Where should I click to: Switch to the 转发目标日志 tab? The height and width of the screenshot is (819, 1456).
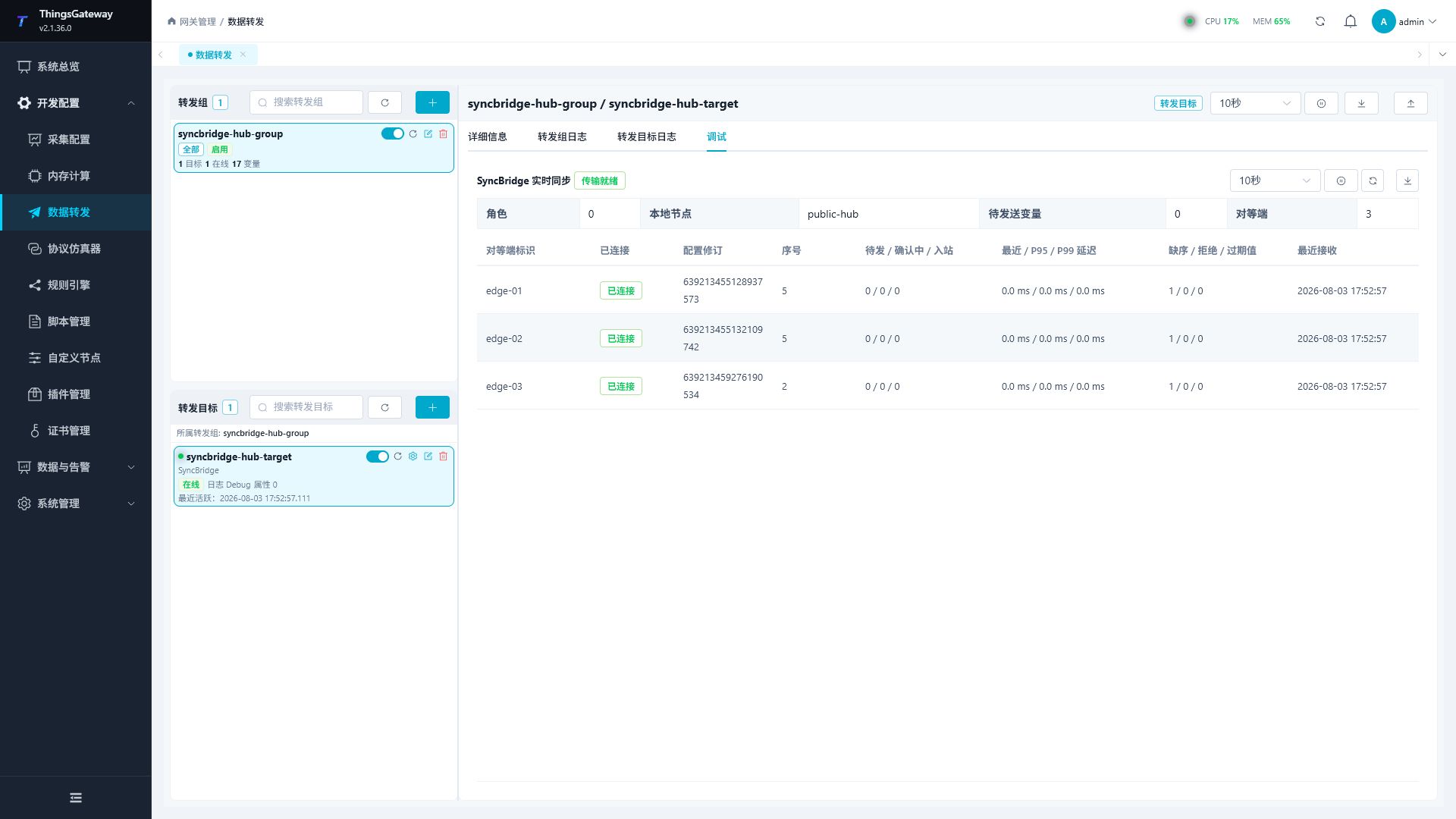click(x=646, y=136)
